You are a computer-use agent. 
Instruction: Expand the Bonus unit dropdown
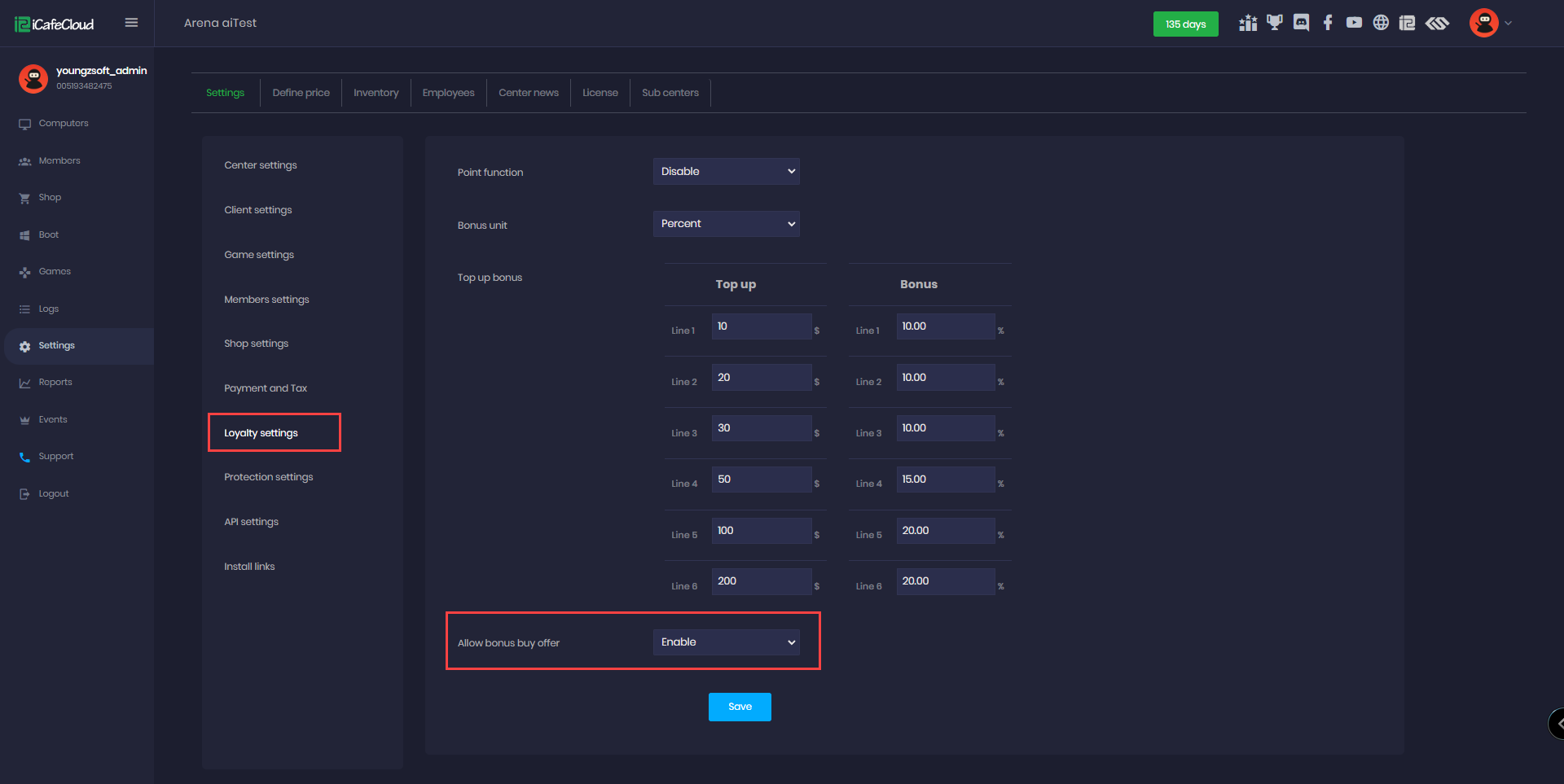point(726,224)
